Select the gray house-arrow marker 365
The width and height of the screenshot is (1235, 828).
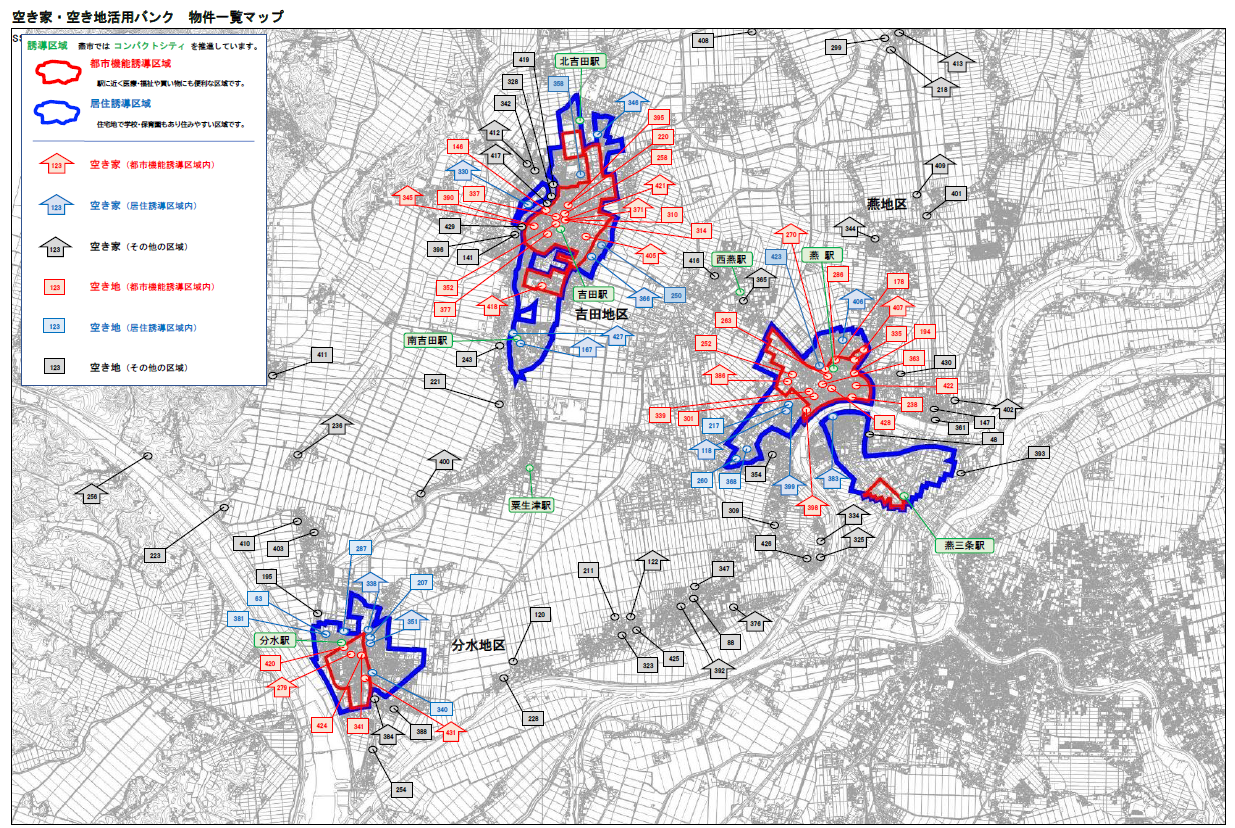coord(762,279)
